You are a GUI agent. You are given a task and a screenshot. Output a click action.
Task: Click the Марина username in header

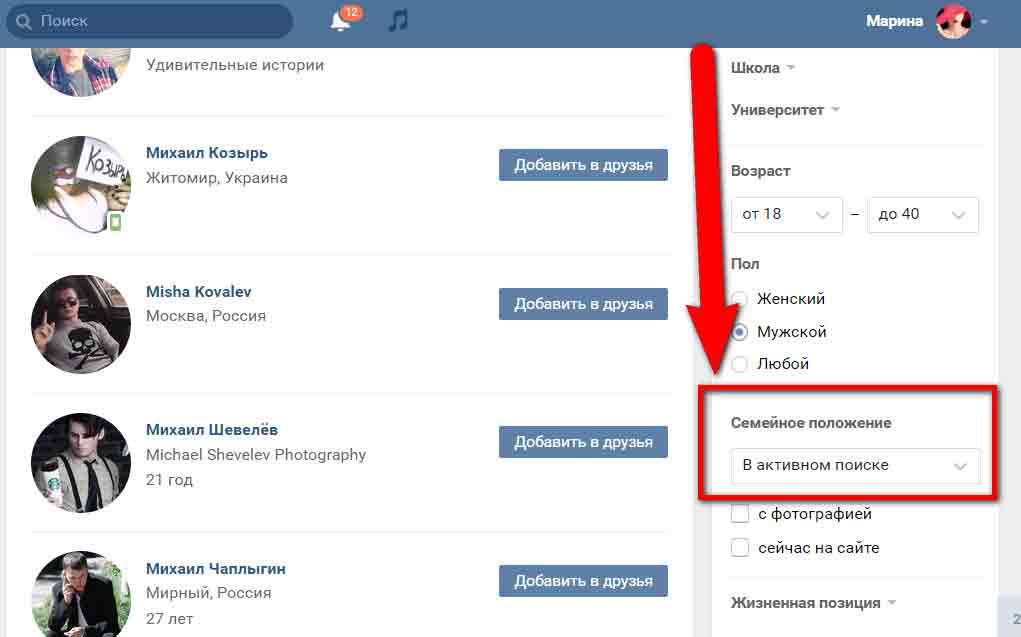coord(894,21)
